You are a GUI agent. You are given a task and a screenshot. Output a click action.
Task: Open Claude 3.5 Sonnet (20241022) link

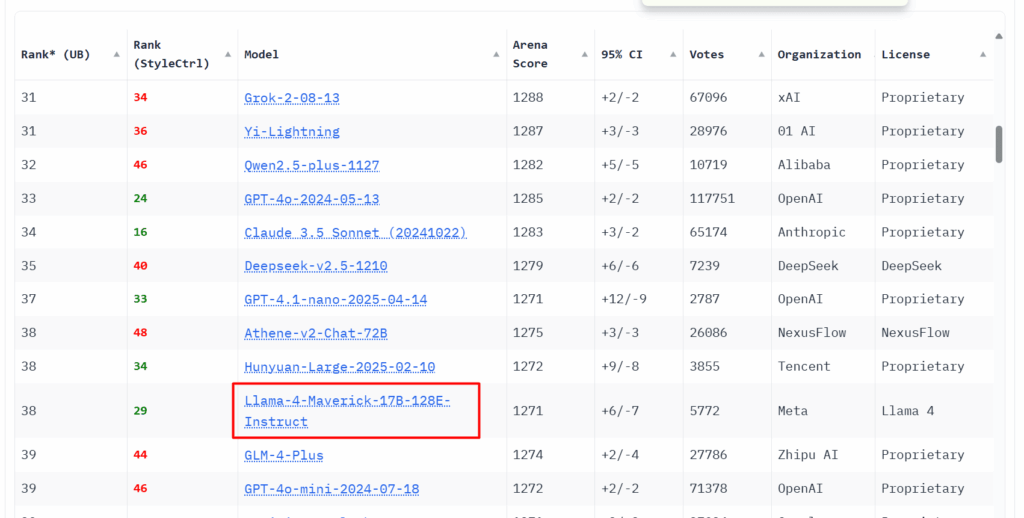coord(355,233)
